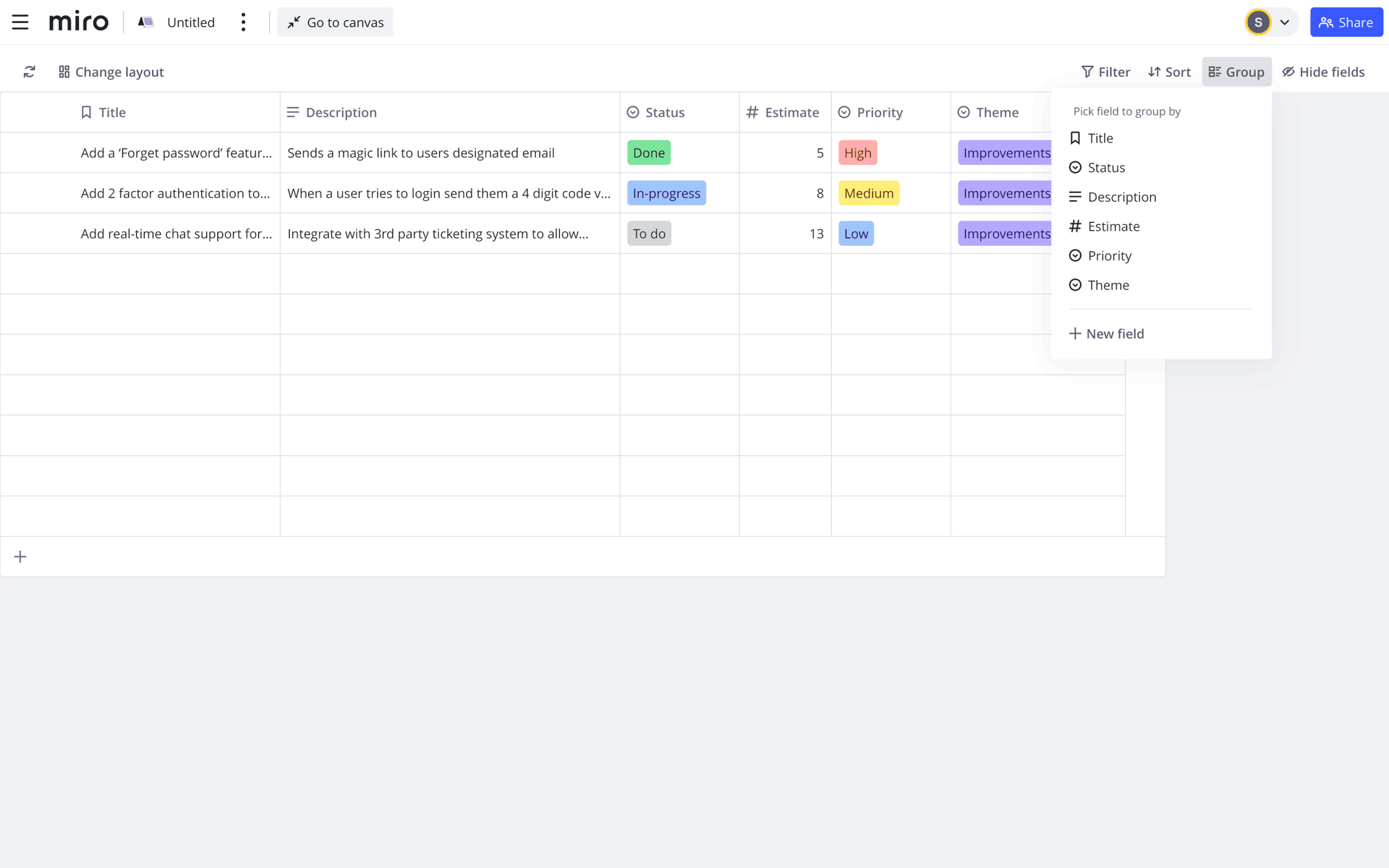1389x868 pixels.
Task: Open the three-dot board options menu
Action: [x=243, y=22]
